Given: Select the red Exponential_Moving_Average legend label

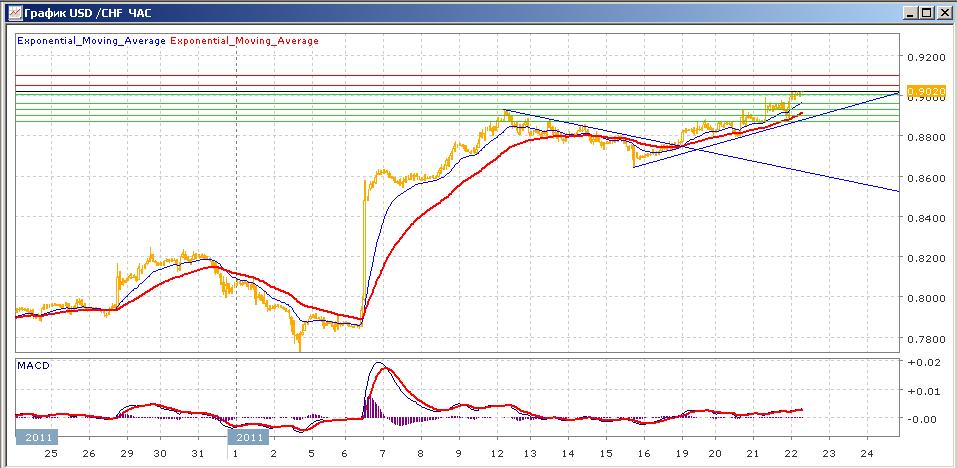Looking at the screenshot, I should (244, 40).
